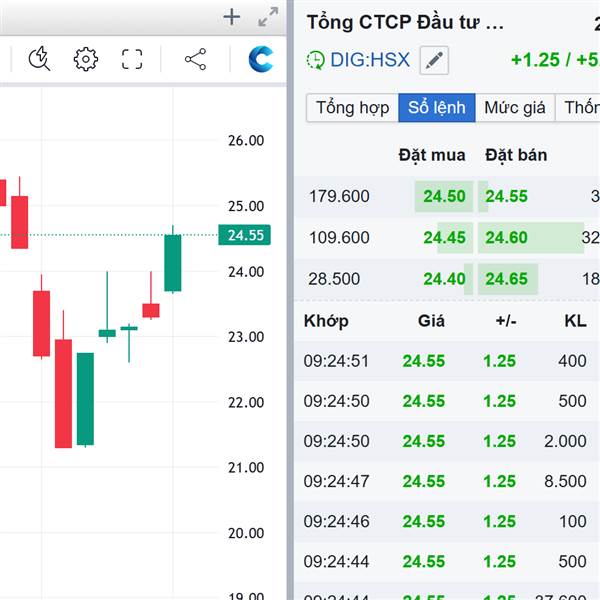
Task: Click the plus icon to add chart
Action: (232, 16)
